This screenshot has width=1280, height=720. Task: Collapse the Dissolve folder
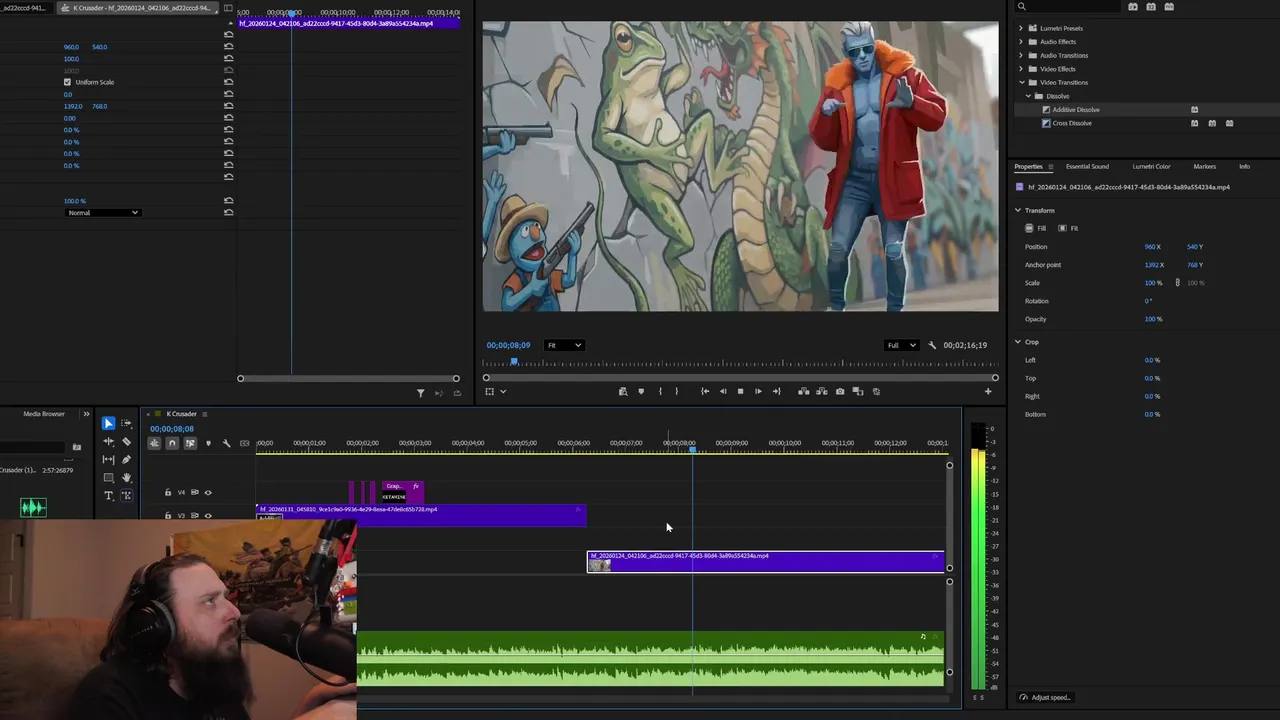[1029, 96]
